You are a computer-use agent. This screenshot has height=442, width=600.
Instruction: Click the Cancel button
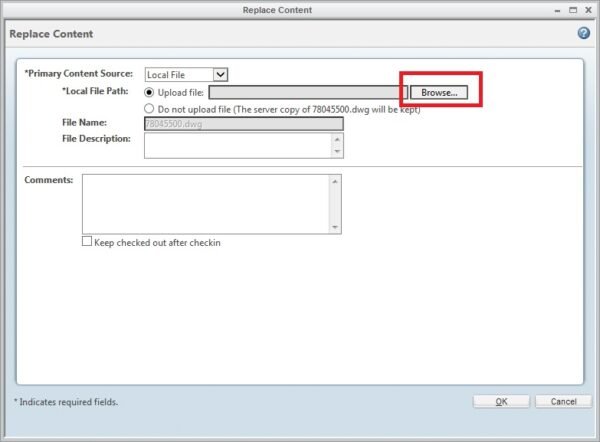click(x=563, y=401)
